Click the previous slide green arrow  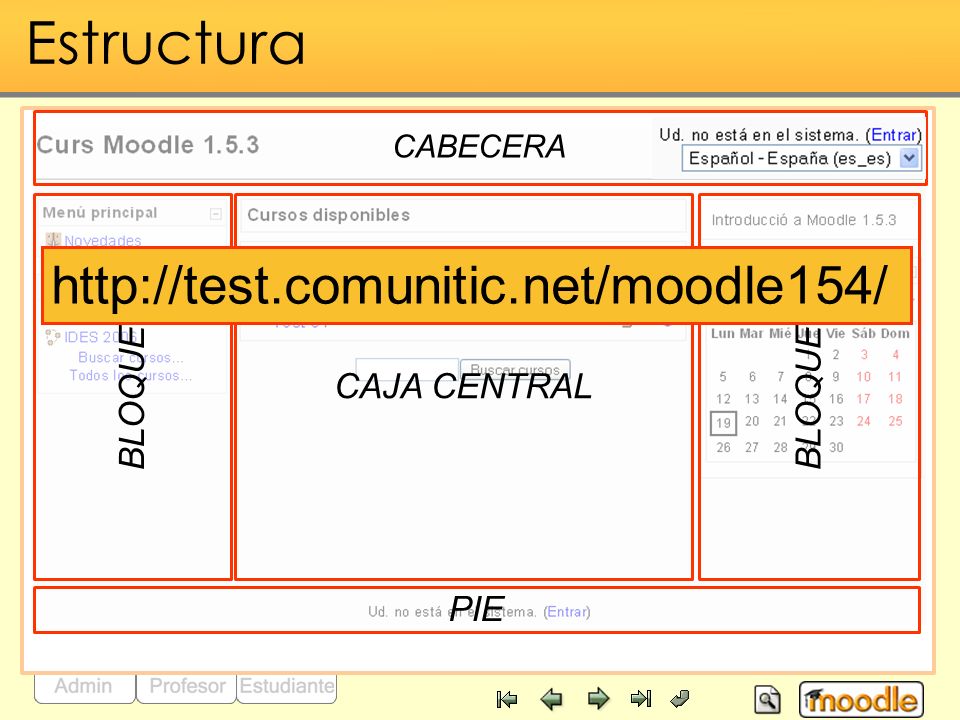(552, 699)
